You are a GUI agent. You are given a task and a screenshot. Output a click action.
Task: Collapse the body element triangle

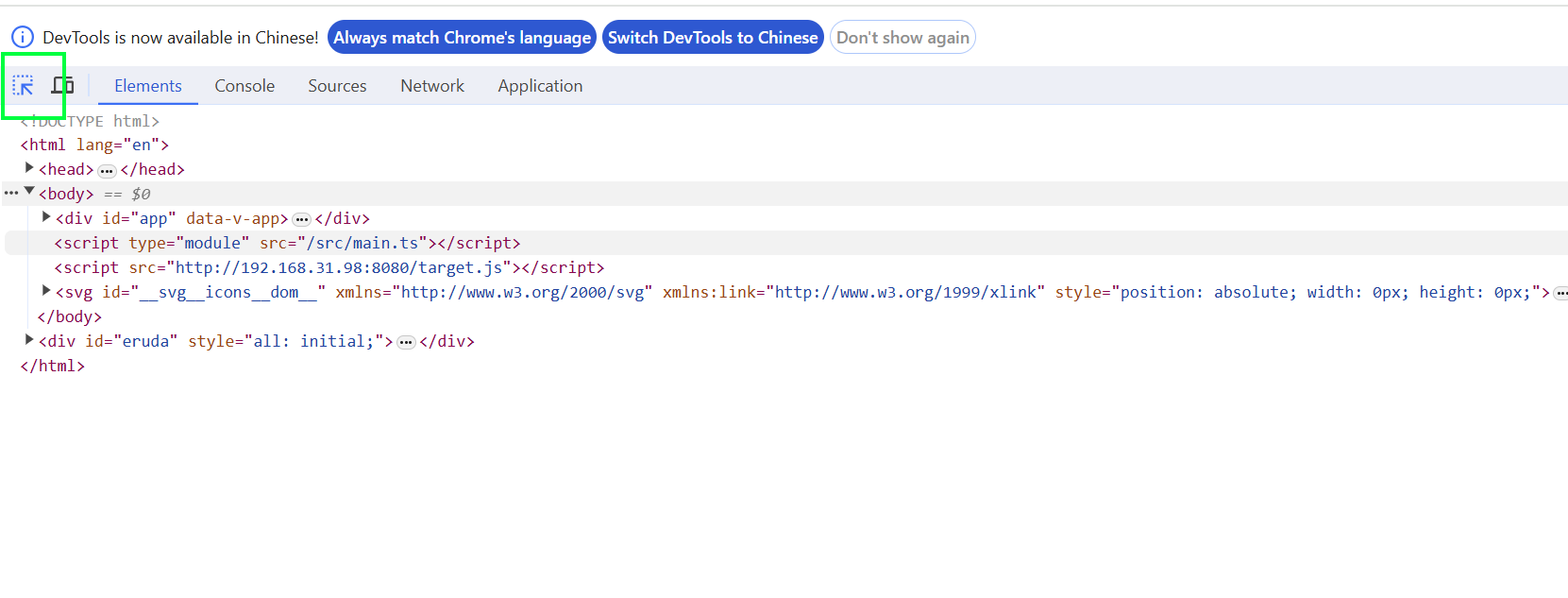[29, 192]
